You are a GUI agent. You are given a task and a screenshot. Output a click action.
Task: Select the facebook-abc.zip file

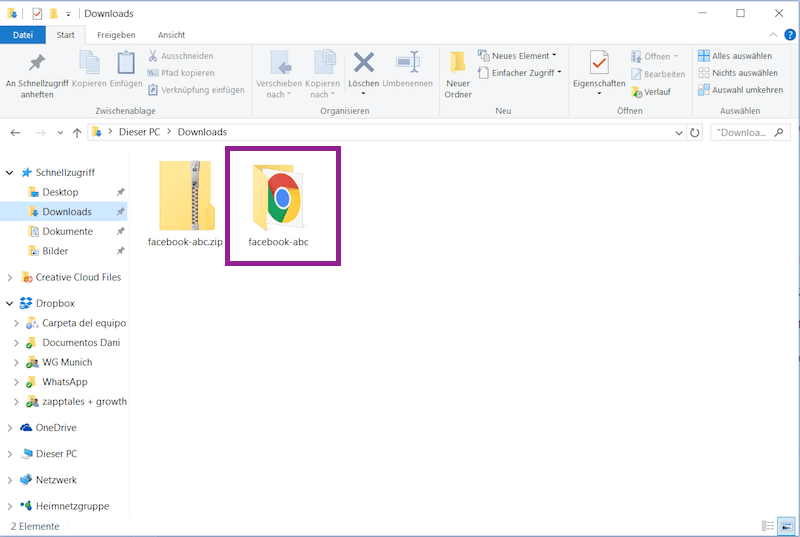[x=185, y=204]
